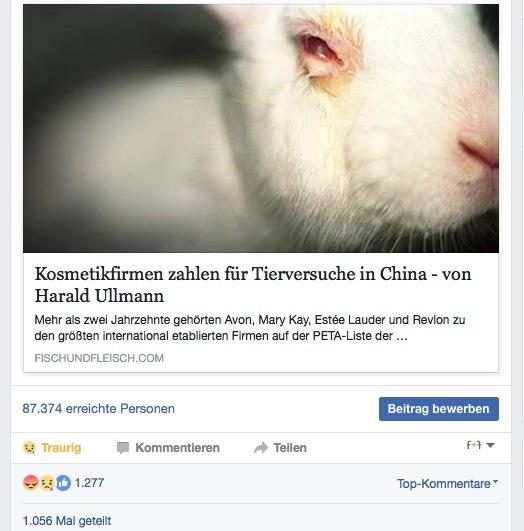This screenshot has height=531, width=524.
Task: View the 87.374 erreichte Personen statistics
Action: coord(99,409)
